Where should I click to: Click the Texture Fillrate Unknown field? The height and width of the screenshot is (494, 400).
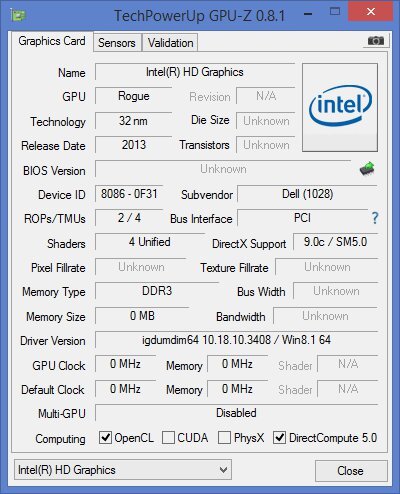click(x=327, y=267)
